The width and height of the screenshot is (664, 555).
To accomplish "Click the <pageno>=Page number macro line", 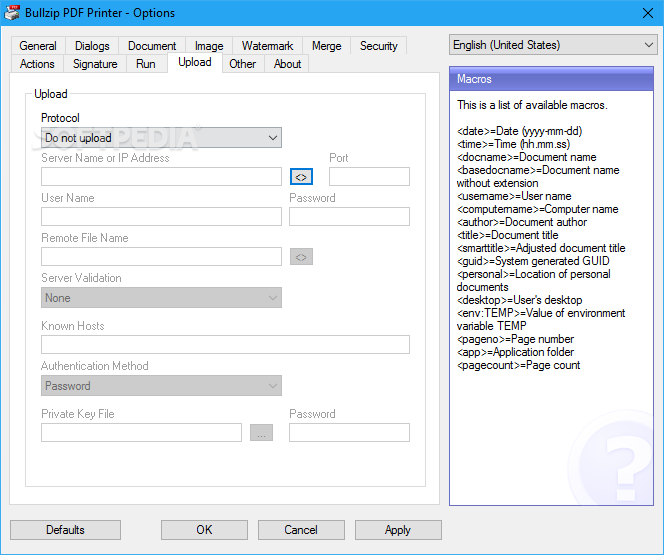I will [x=515, y=340].
